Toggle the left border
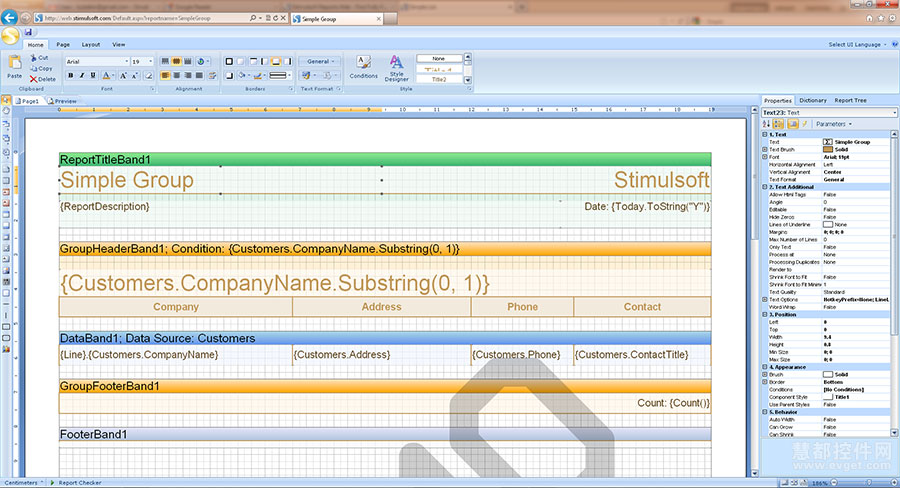 264,61
